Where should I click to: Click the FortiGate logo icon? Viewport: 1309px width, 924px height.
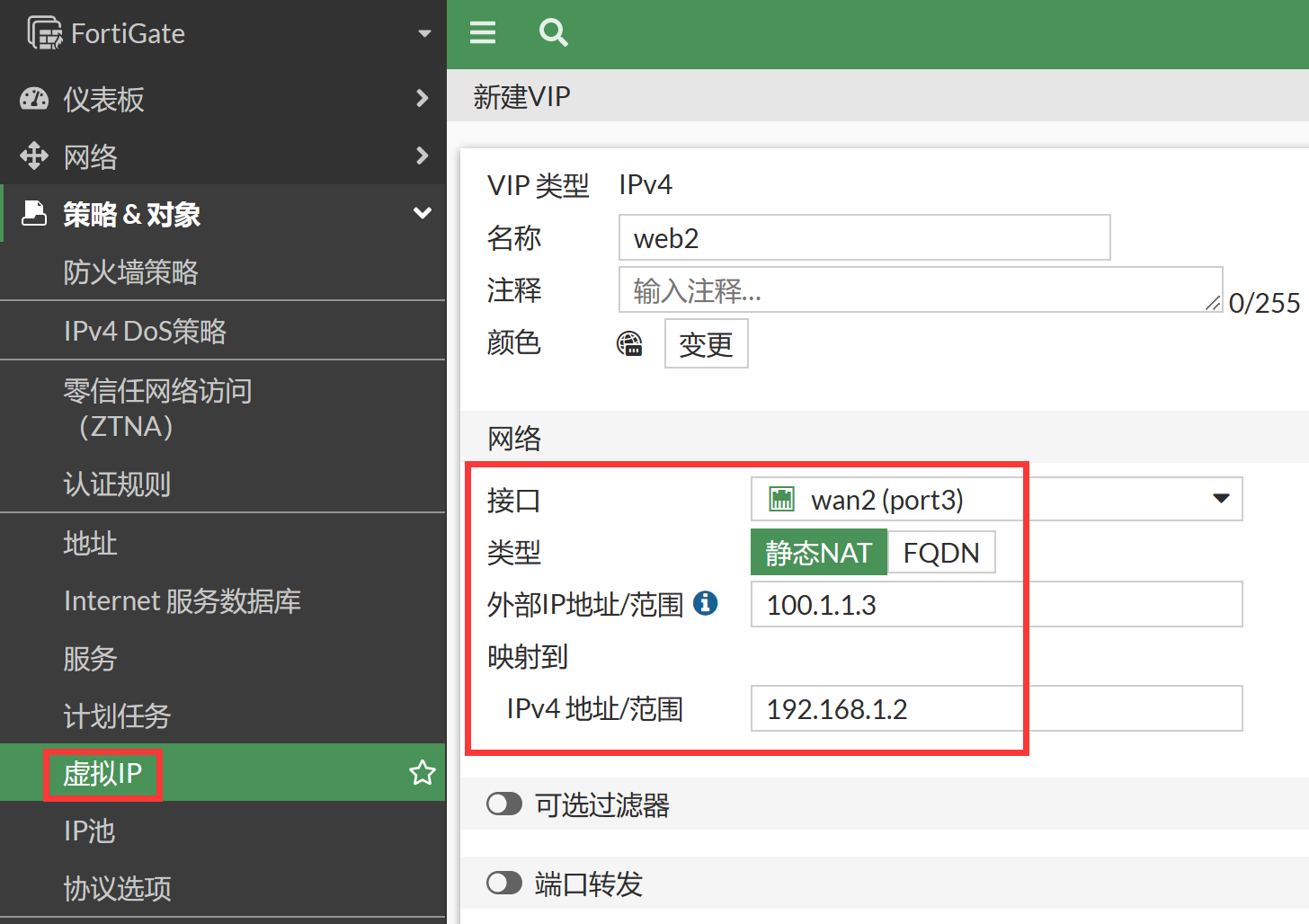44,33
